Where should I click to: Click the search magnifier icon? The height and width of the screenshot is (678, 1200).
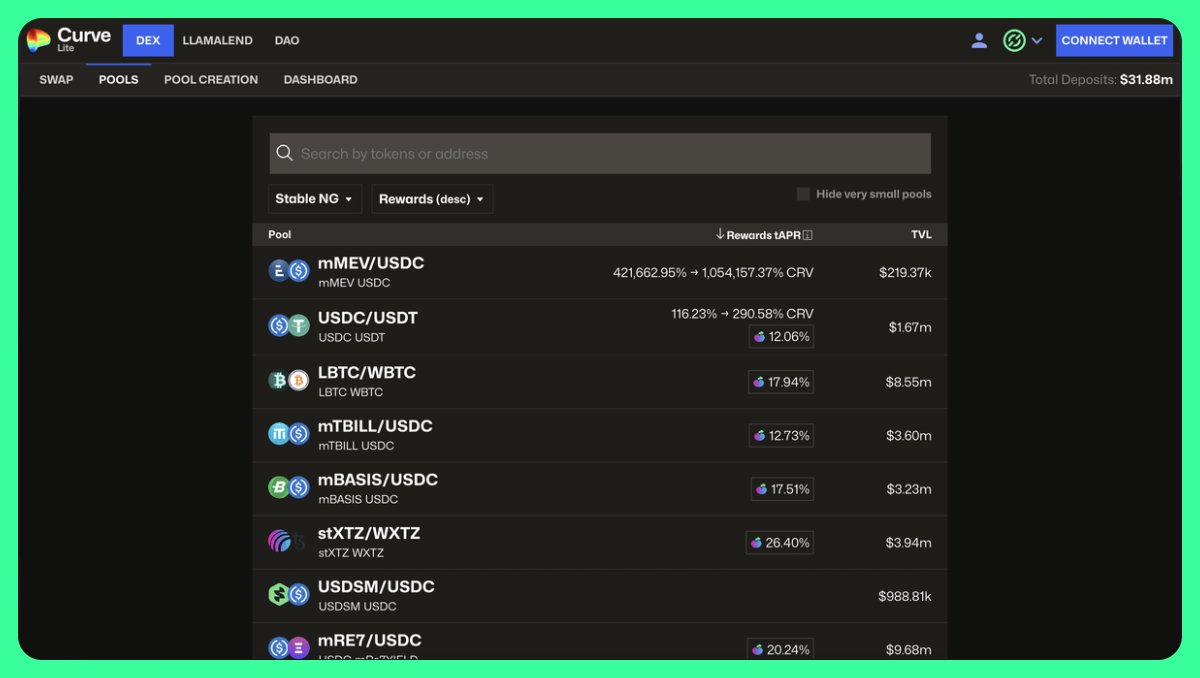pyautogui.click(x=284, y=153)
